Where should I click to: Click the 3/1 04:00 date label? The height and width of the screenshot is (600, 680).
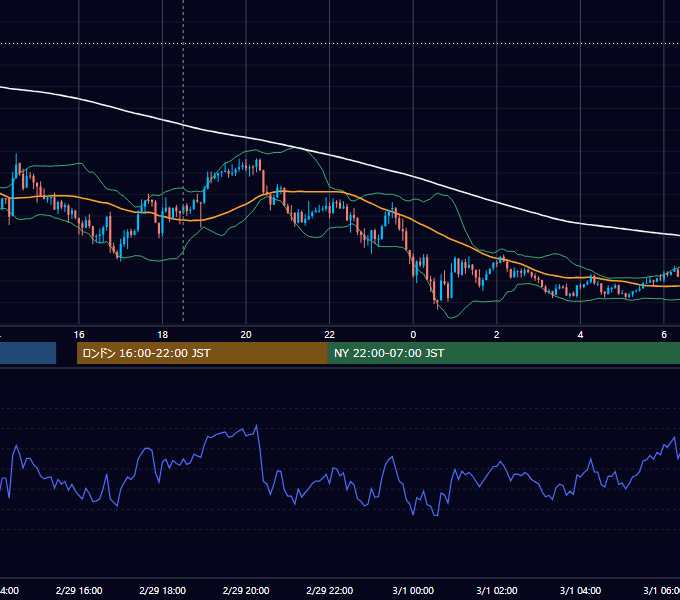click(x=580, y=590)
